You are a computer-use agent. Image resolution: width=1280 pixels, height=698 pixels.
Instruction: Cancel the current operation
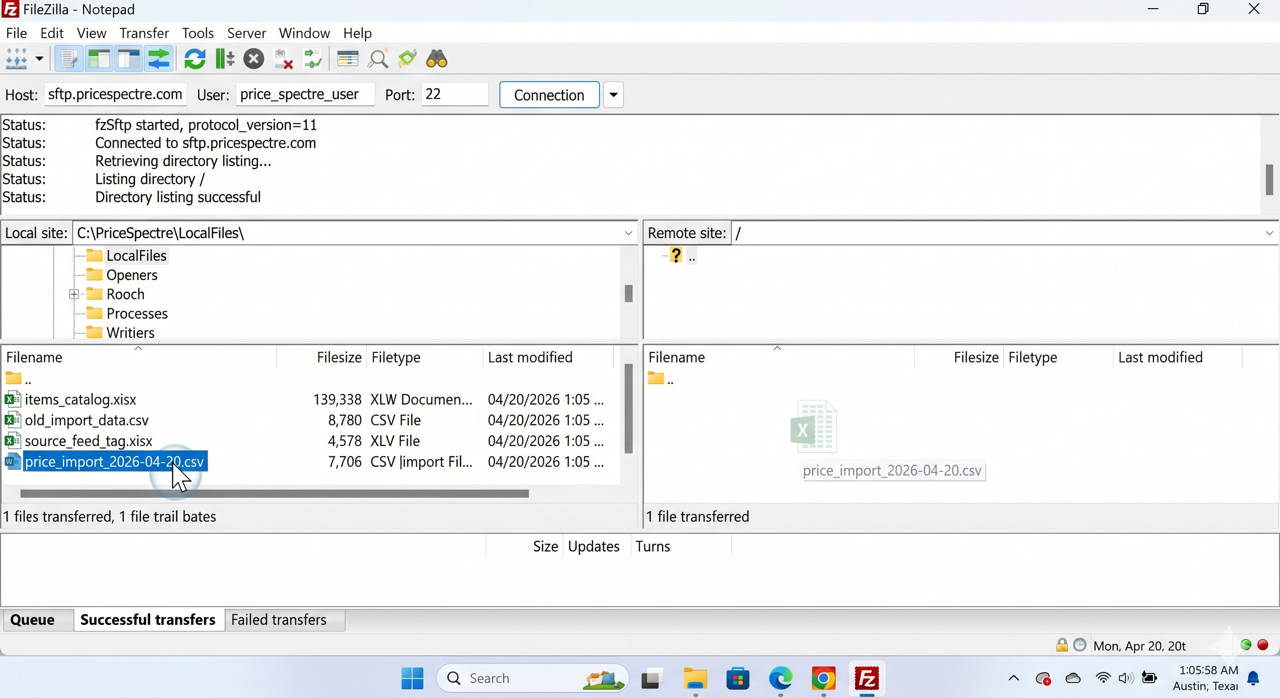pos(253,59)
